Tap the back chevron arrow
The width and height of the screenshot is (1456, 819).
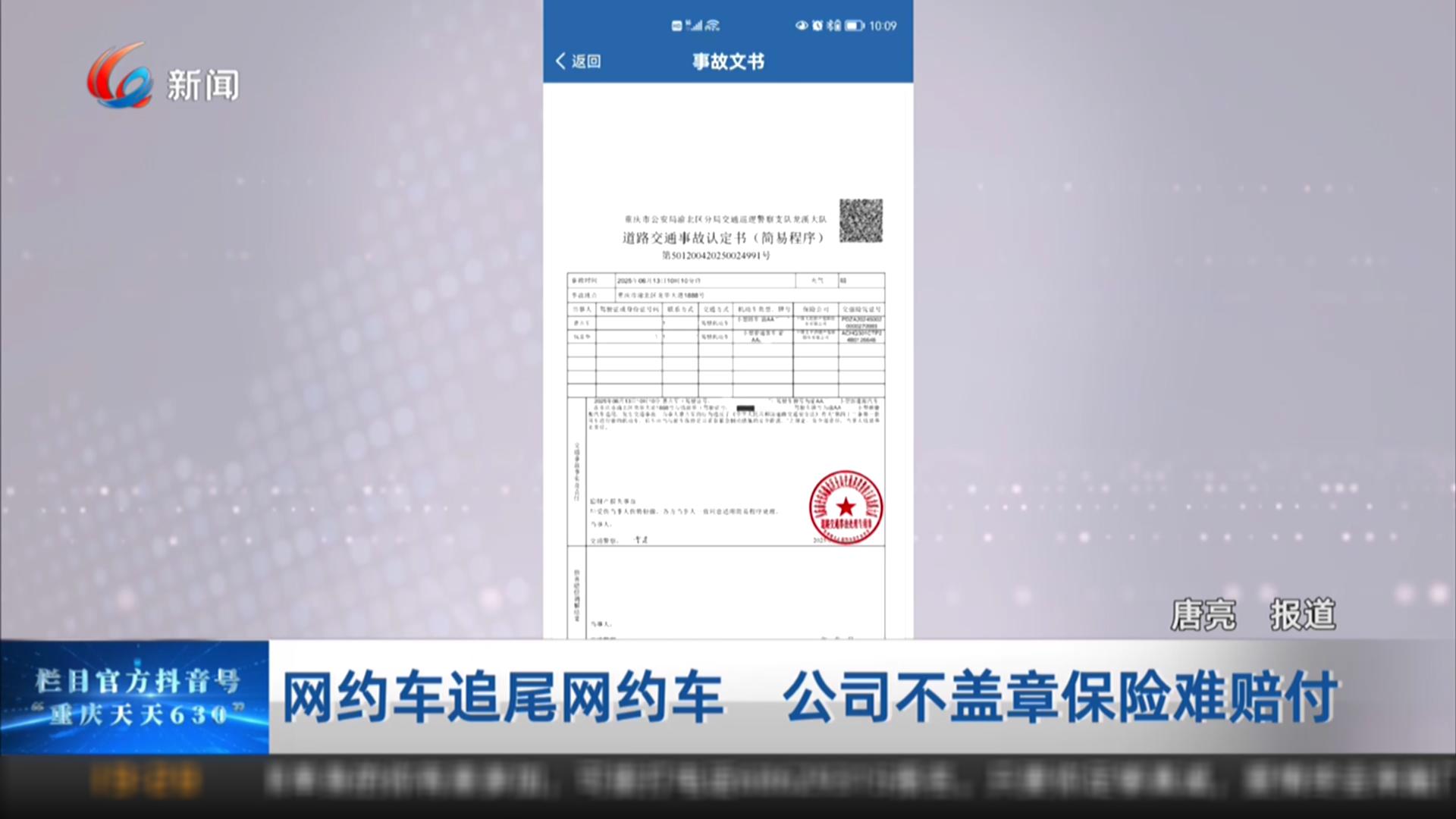560,61
